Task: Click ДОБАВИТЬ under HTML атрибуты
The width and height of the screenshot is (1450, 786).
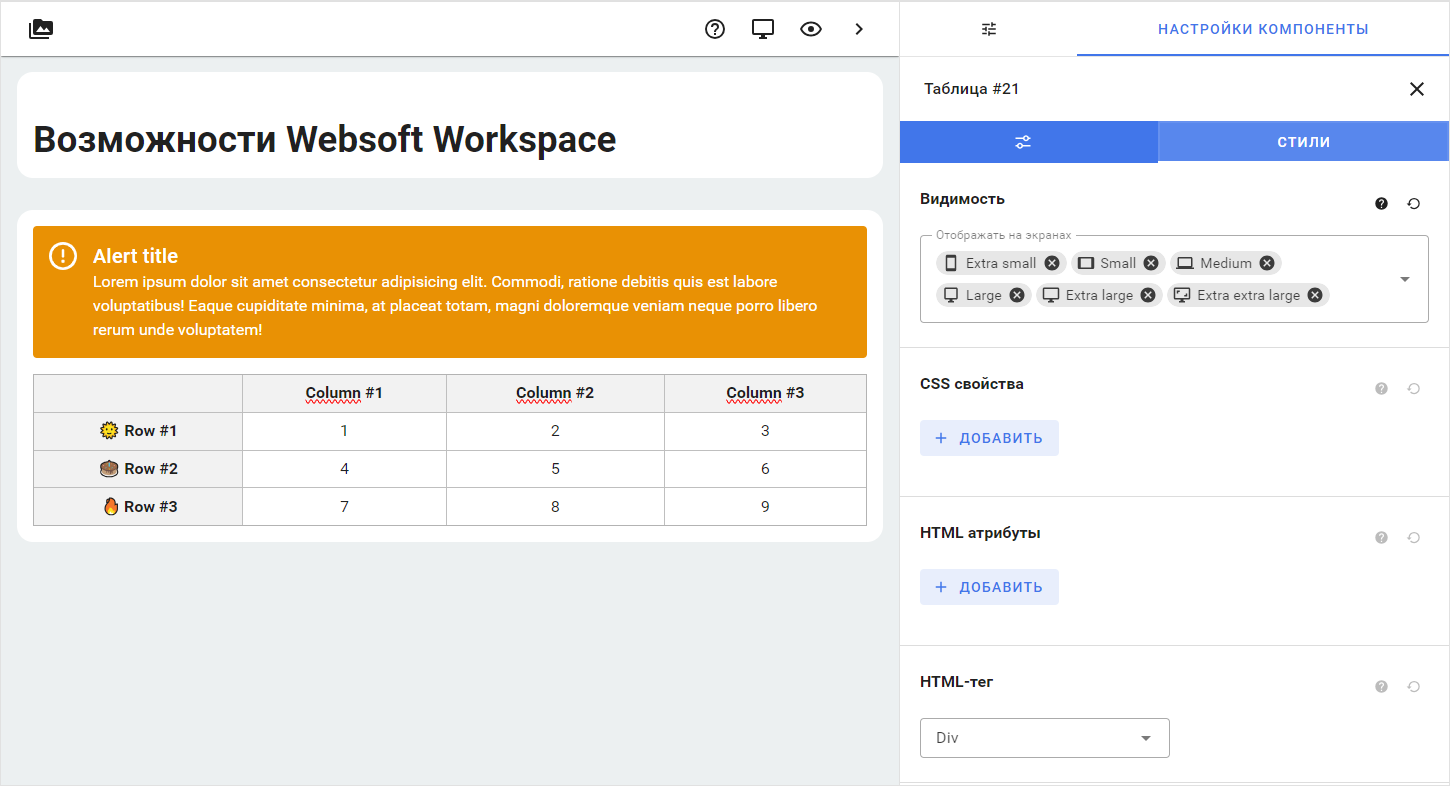Action: (x=989, y=587)
